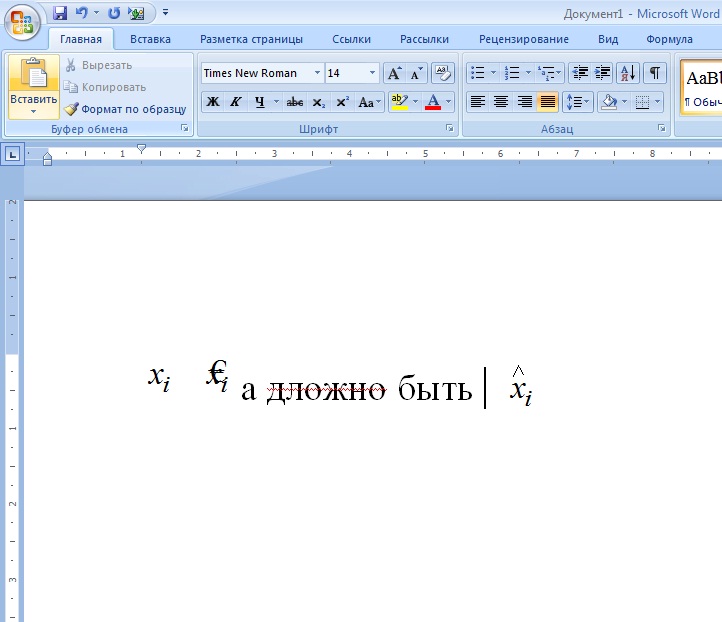
Task: Save the document from the quick access toolbar
Action: point(60,13)
